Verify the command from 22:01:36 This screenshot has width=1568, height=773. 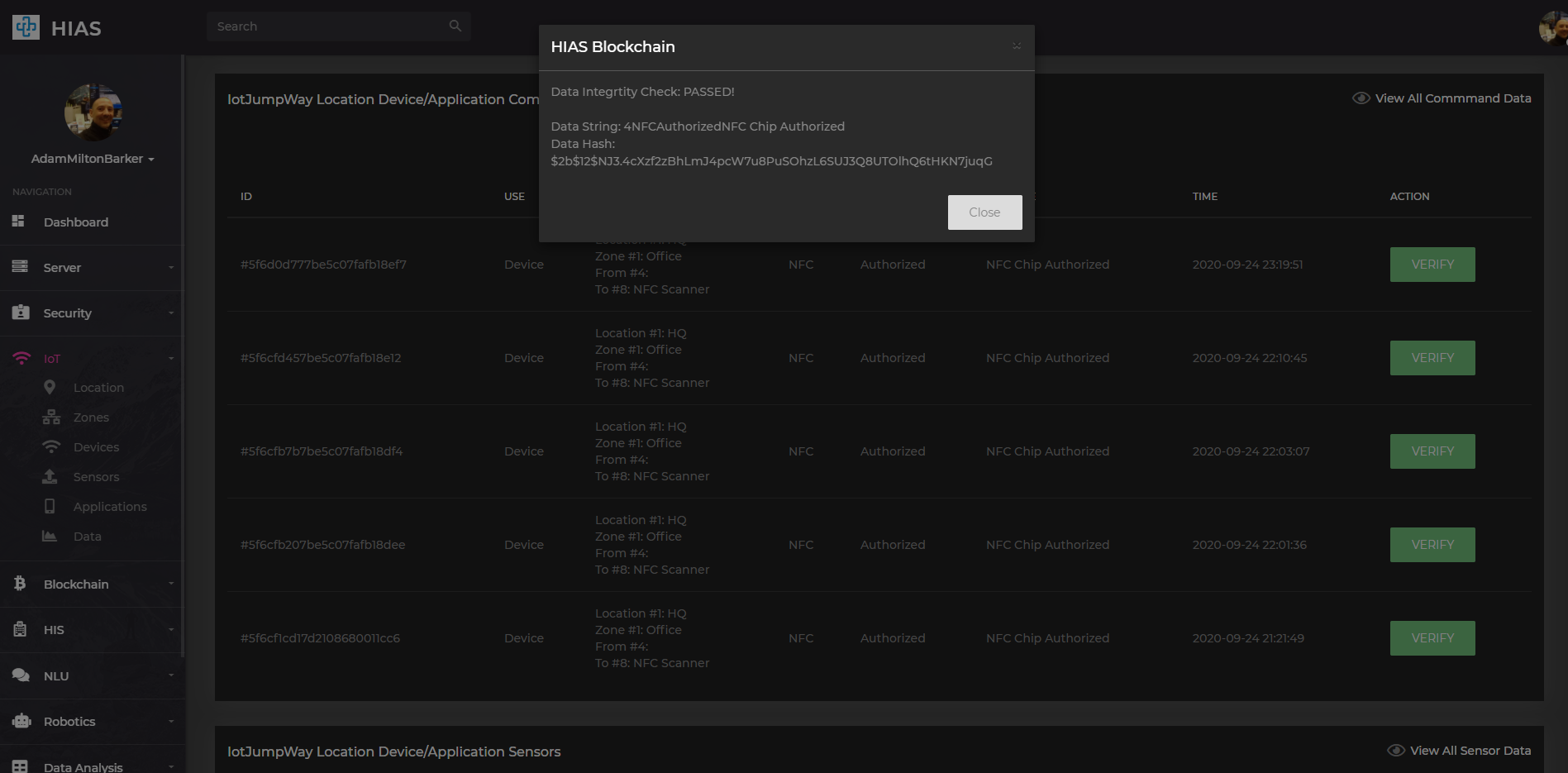click(1432, 545)
